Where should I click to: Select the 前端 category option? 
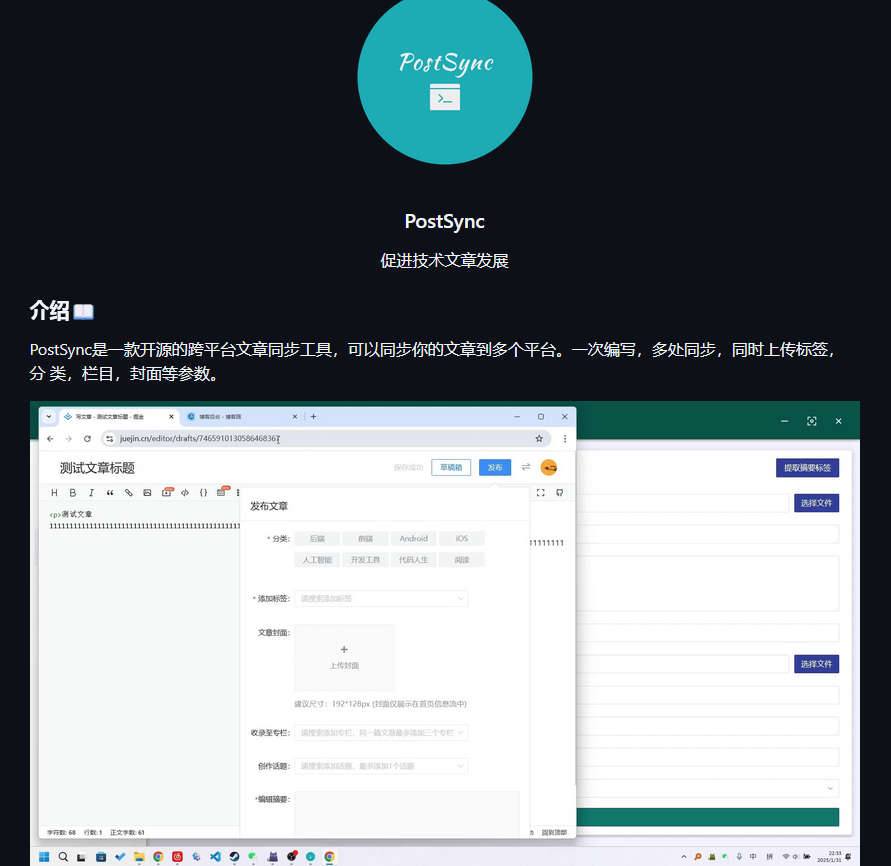[x=365, y=539]
